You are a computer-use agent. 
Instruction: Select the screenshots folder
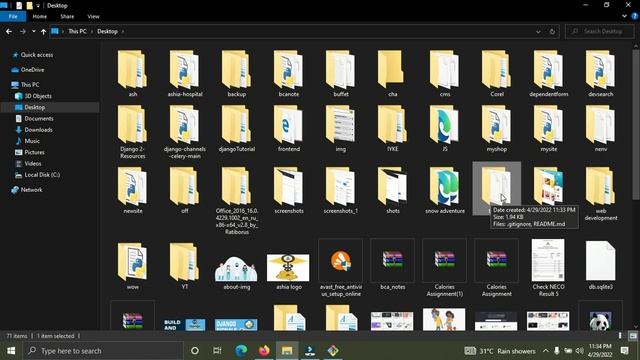point(289,190)
